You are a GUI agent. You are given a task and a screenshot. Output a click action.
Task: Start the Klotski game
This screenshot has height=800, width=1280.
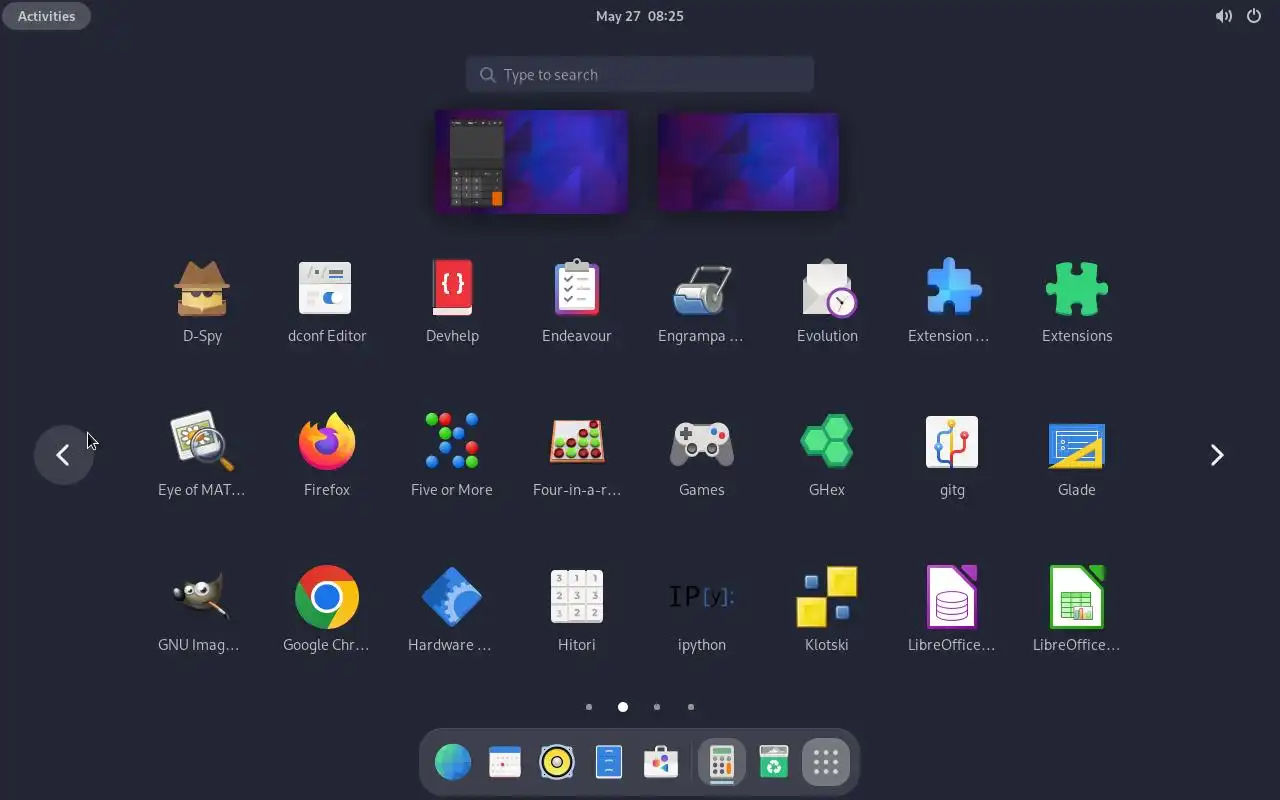point(827,611)
